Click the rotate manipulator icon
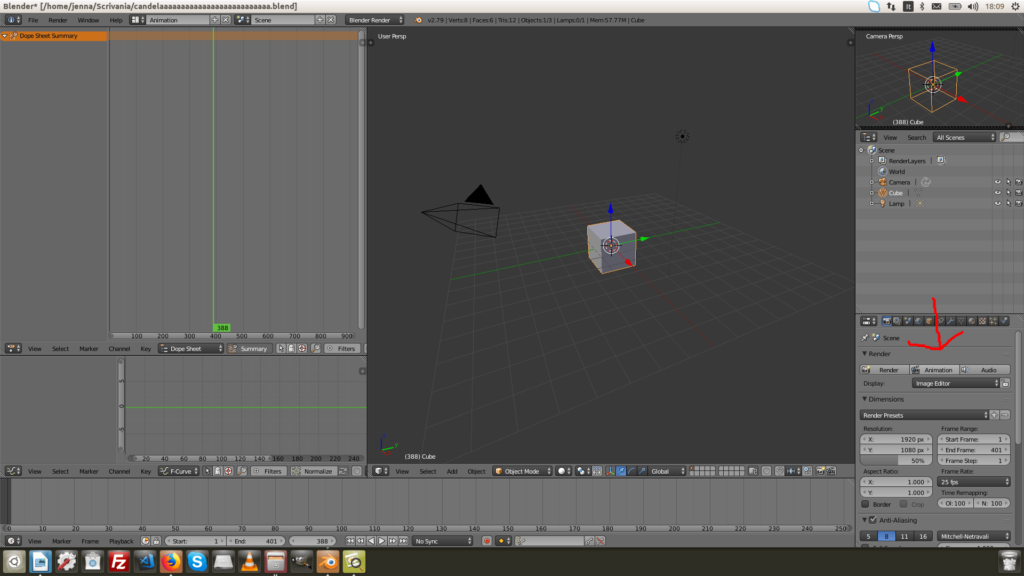The image size is (1024, 576). [632, 471]
